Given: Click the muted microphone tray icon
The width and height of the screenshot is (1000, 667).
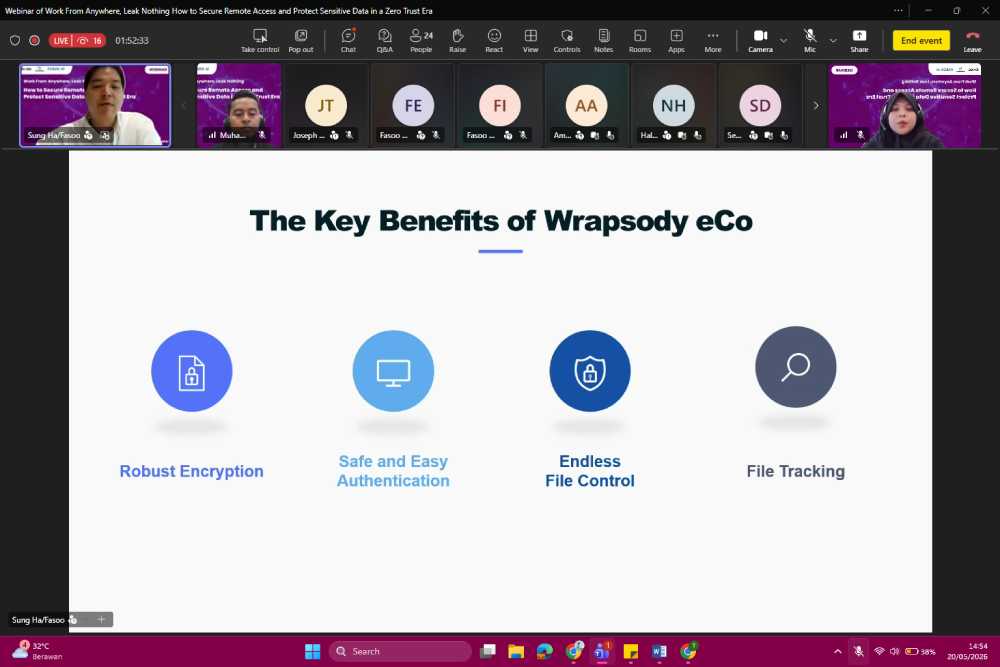Looking at the screenshot, I should point(858,651).
